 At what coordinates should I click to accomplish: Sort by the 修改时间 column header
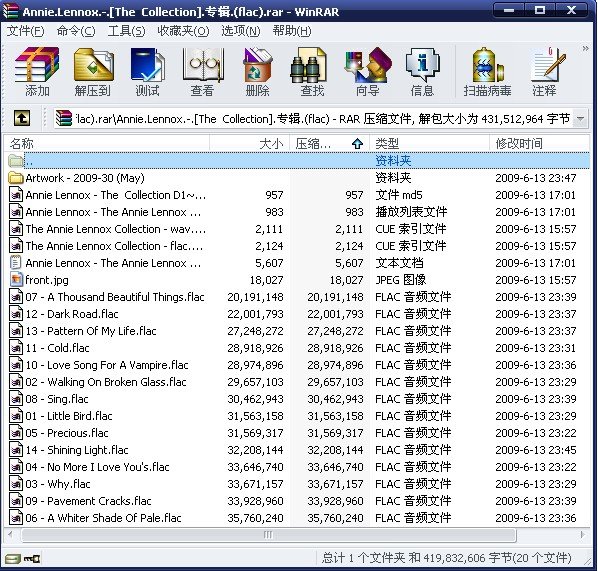[539, 143]
